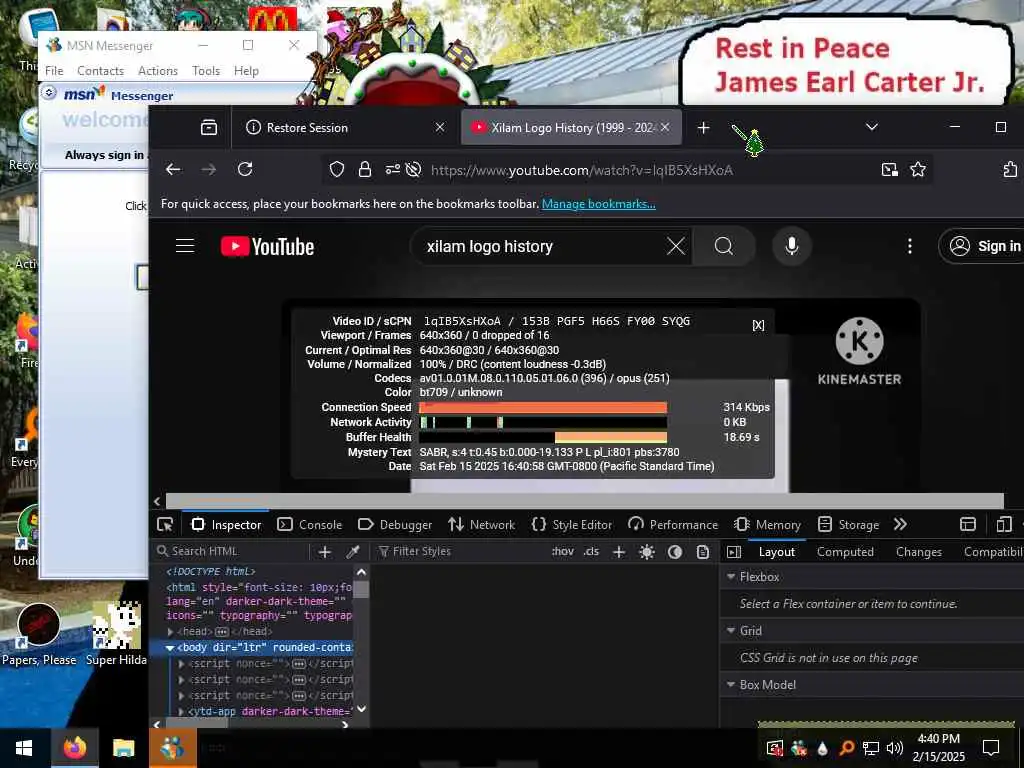Click the YouTube search magnifier button
The height and width of the screenshot is (768, 1024).
pyautogui.click(x=724, y=246)
